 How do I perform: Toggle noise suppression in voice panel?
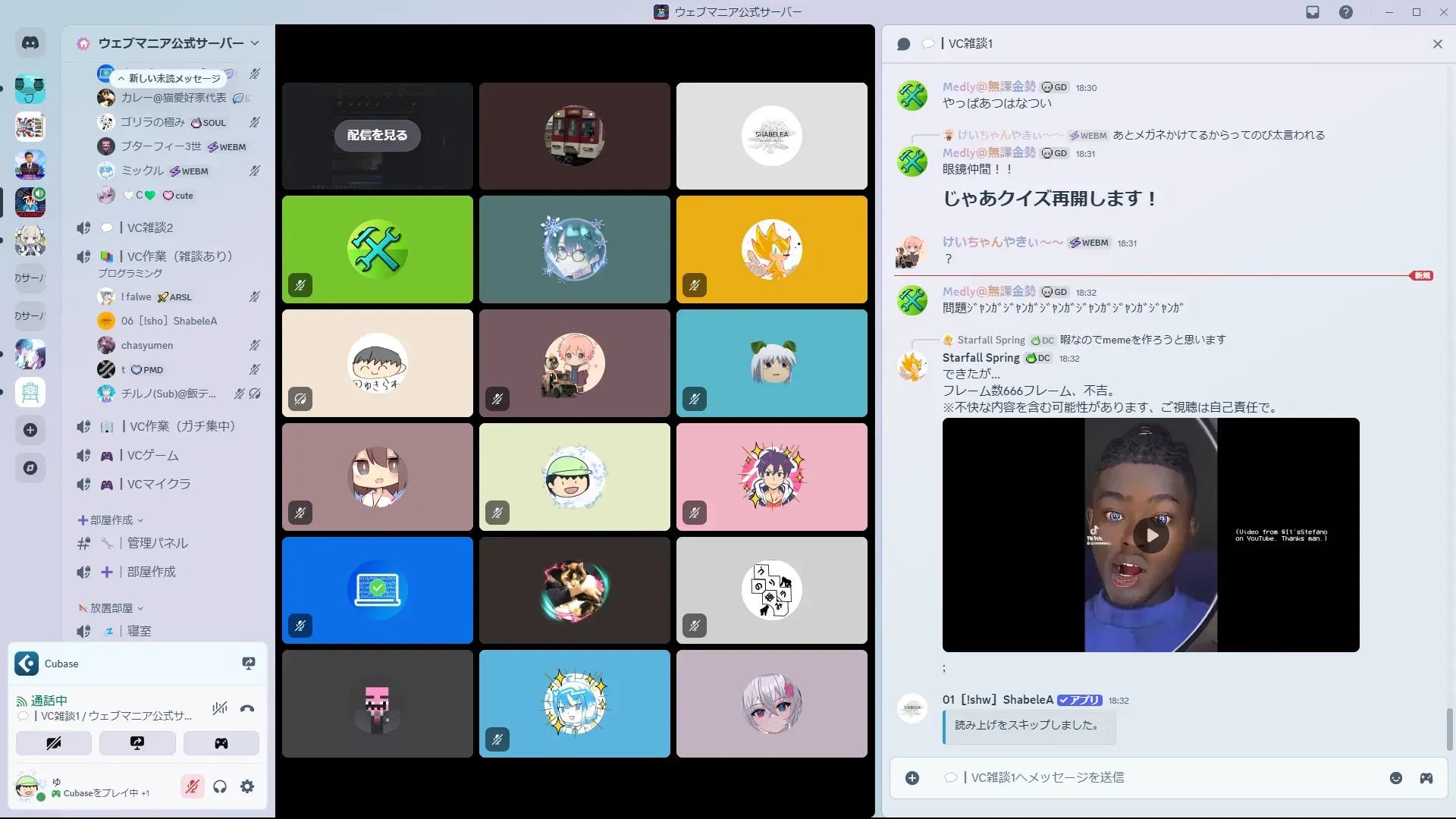tap(220, 709)
